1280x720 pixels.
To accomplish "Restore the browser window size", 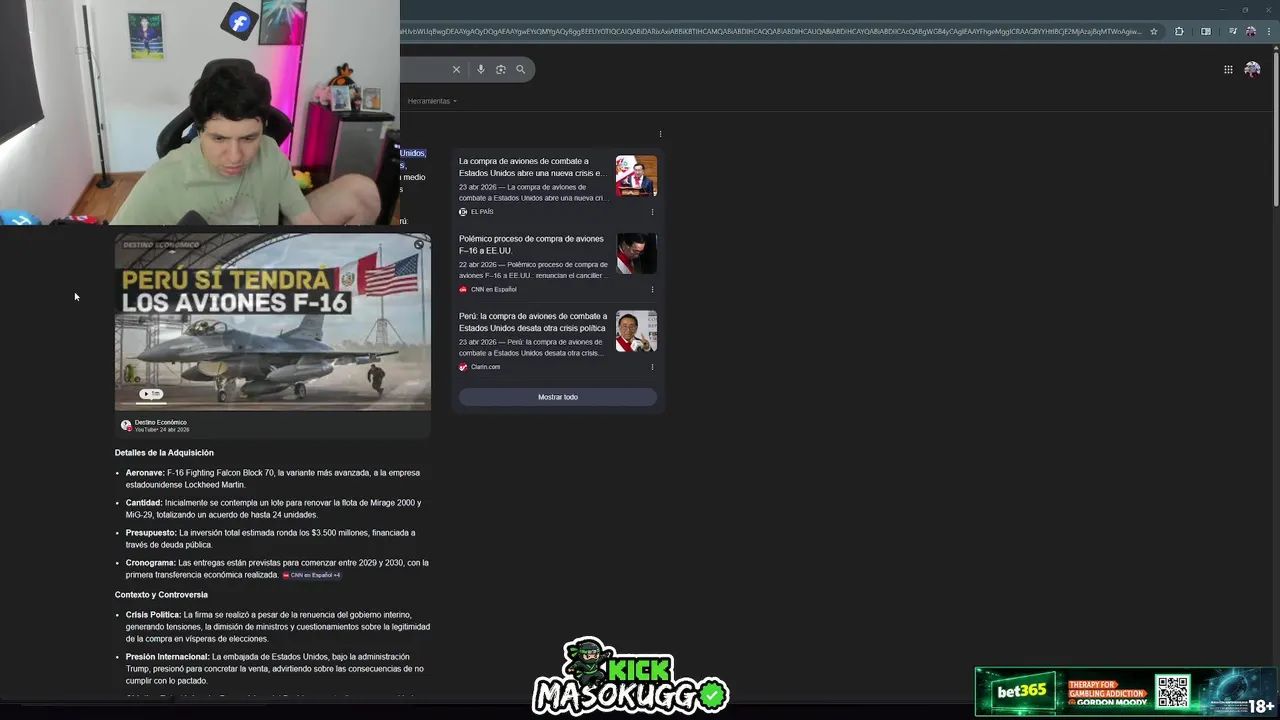I will tap(1245, 9).
